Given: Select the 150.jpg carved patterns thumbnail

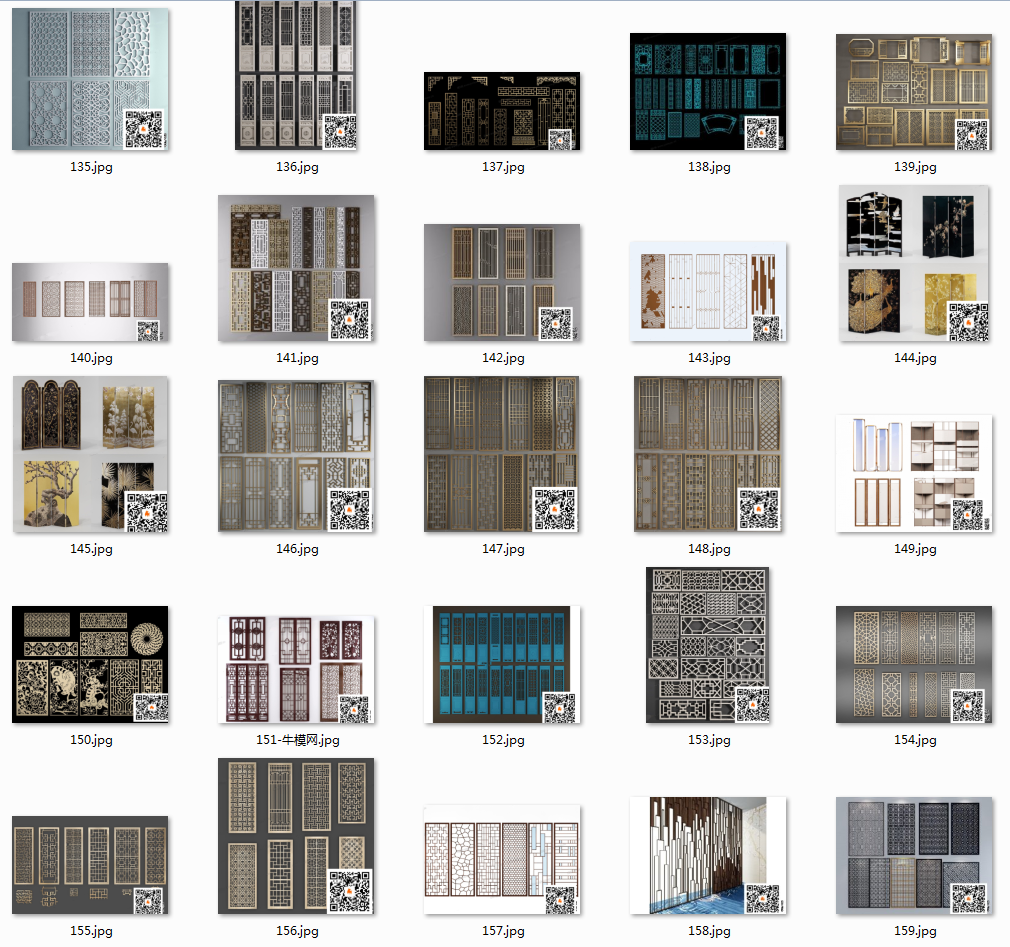Looking at the screenshot, I should (x=90, y=664).
